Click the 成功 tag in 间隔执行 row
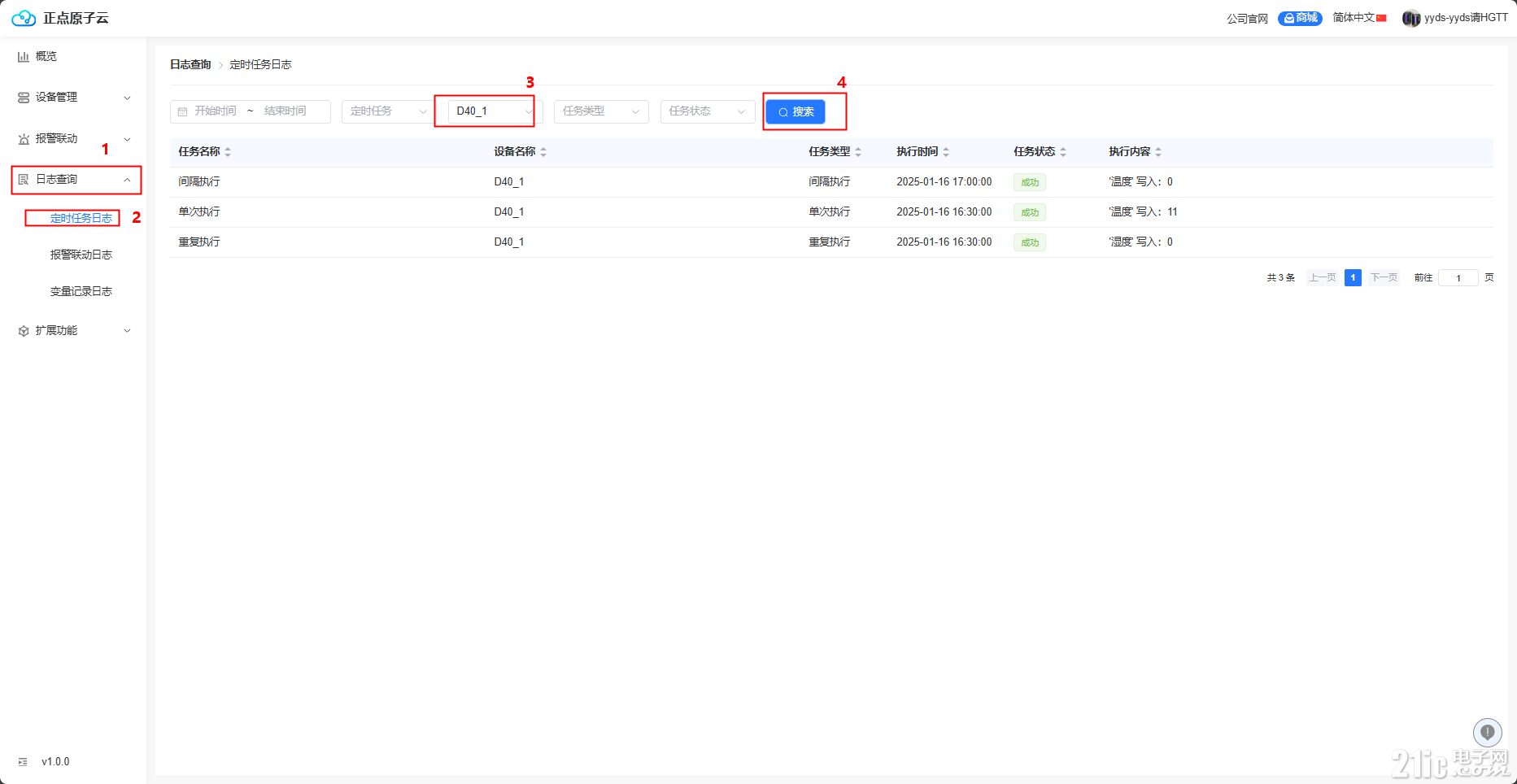Viewport: 1517px width, 784px height. click(1030, 183)
